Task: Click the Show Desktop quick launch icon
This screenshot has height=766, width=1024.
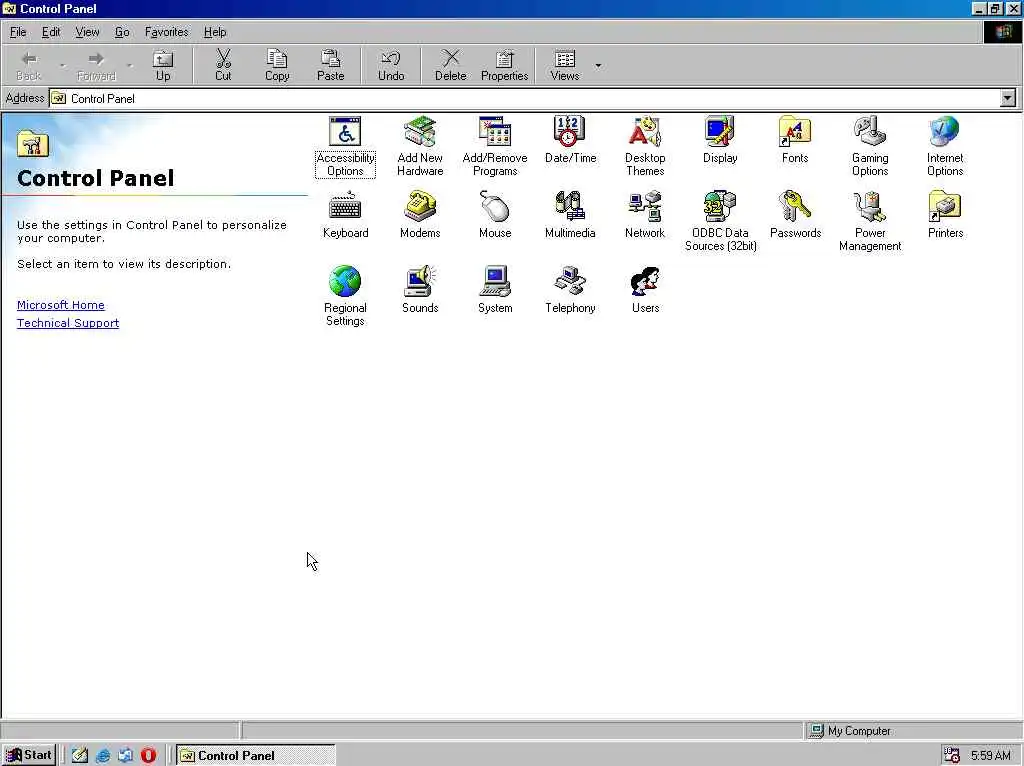Action: pyautogui.click(x=80, y=756)
